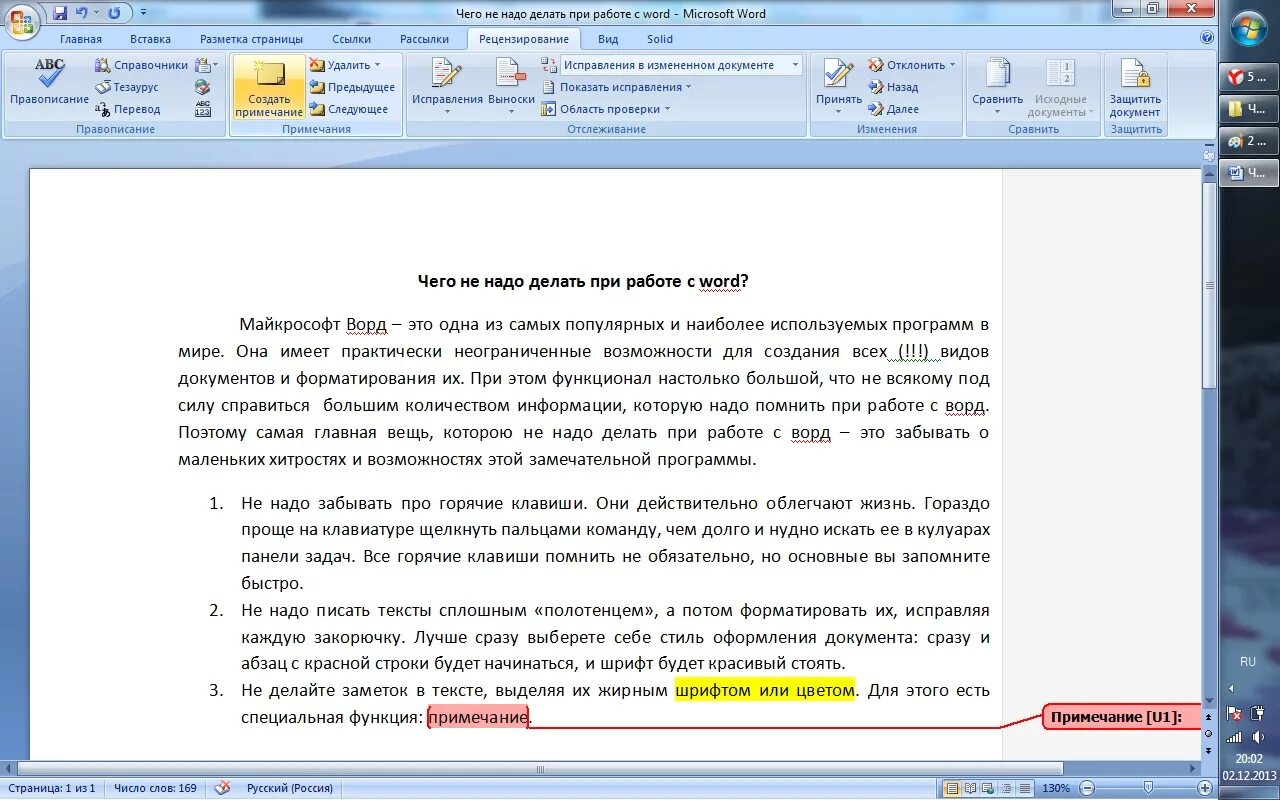Click Далее to next change
The image size is (1280, 800).
[x=893, y=109]
